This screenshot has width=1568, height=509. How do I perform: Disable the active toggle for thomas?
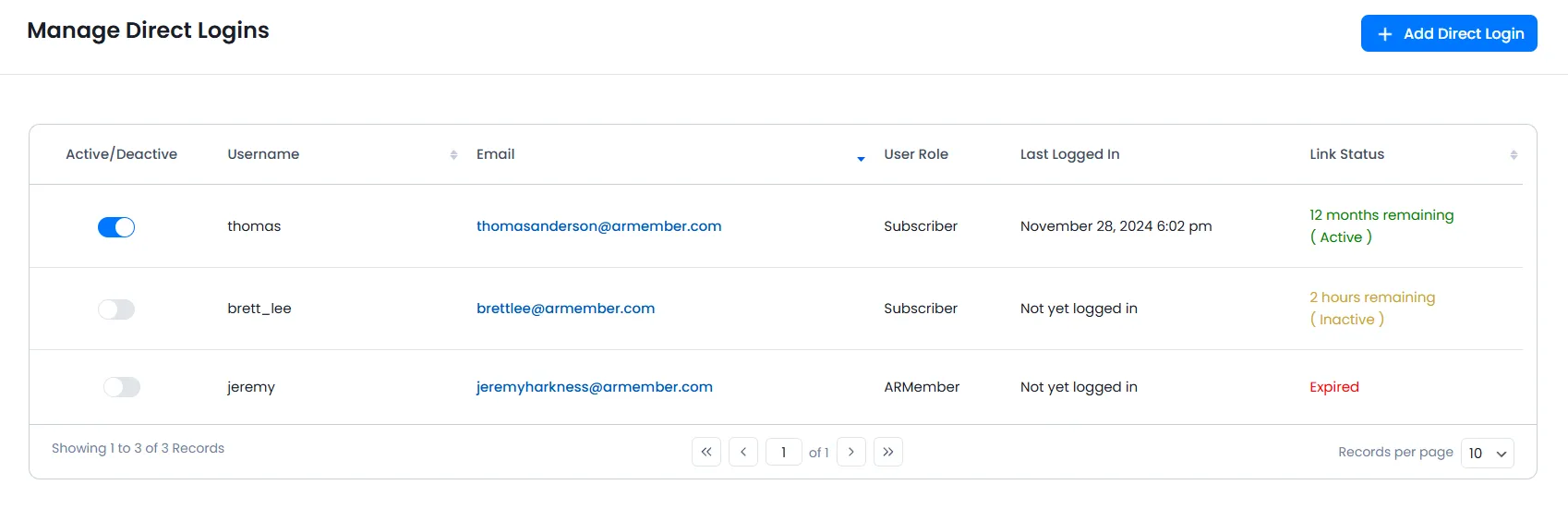tap(116, 227)
